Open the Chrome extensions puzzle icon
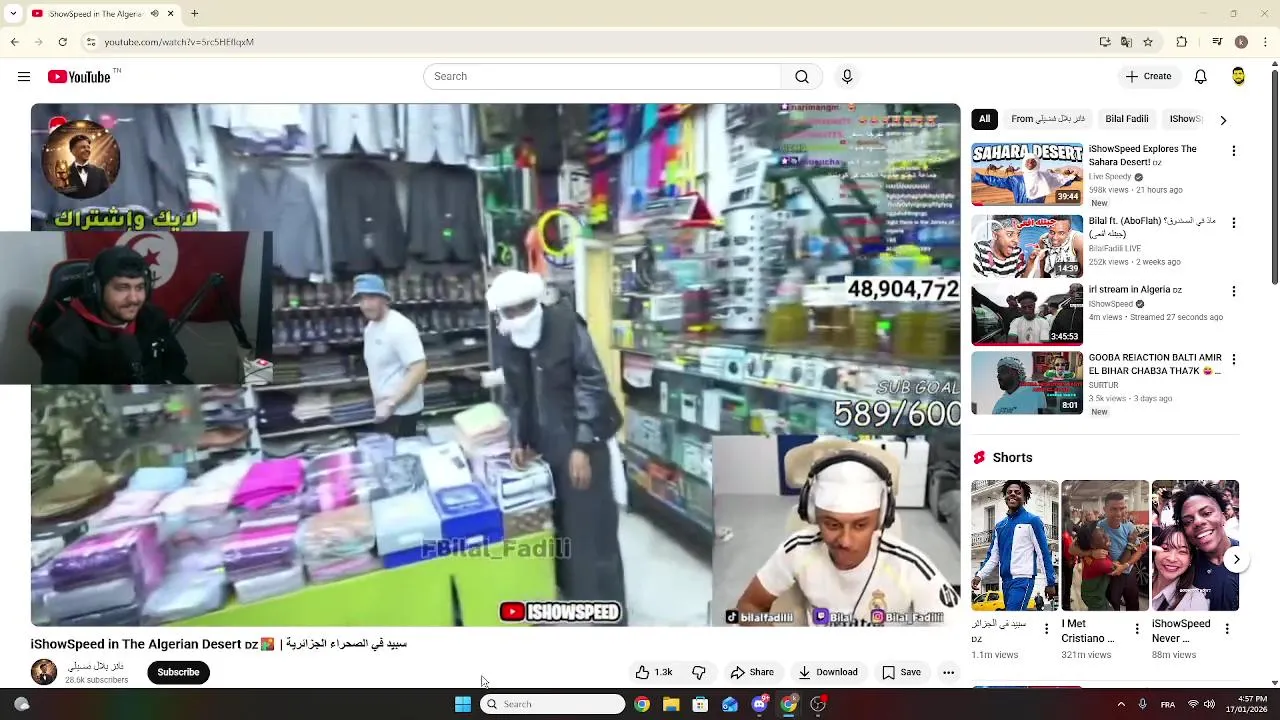The height and width of the screenshot is (720, 1280). point(1182,42)
